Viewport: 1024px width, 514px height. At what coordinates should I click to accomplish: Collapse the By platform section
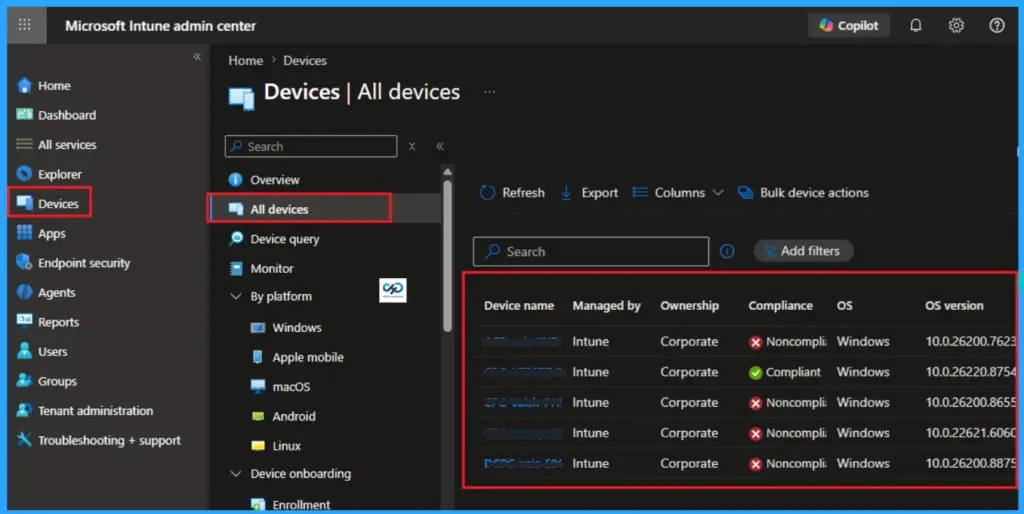pos(236,296)
